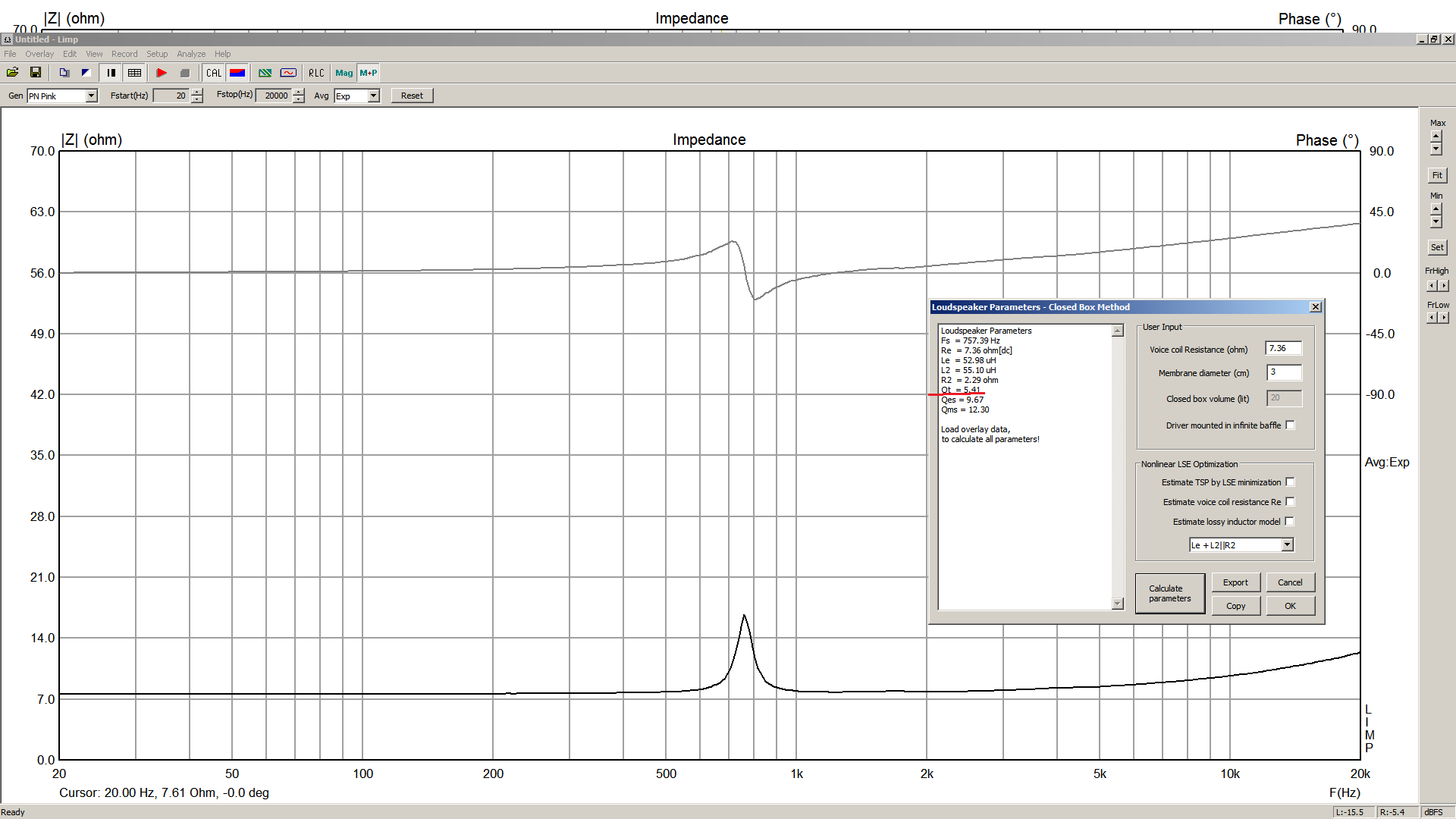Click the red and blue input level icon
Image resolution: width=1456 pixels, height=819 pixels.
(x=237, y=73)
